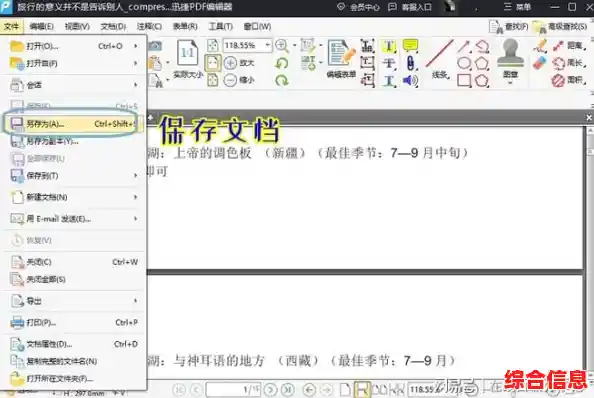Click the paperclip file attachment icon
The height and width of the screenshot is (398, 594).
click(x=410, y=63)
